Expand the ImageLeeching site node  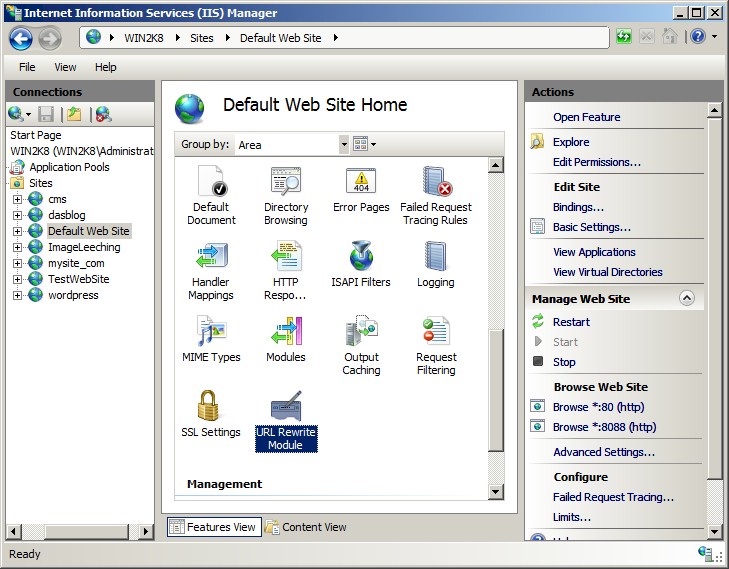click(x=17, y=247)
